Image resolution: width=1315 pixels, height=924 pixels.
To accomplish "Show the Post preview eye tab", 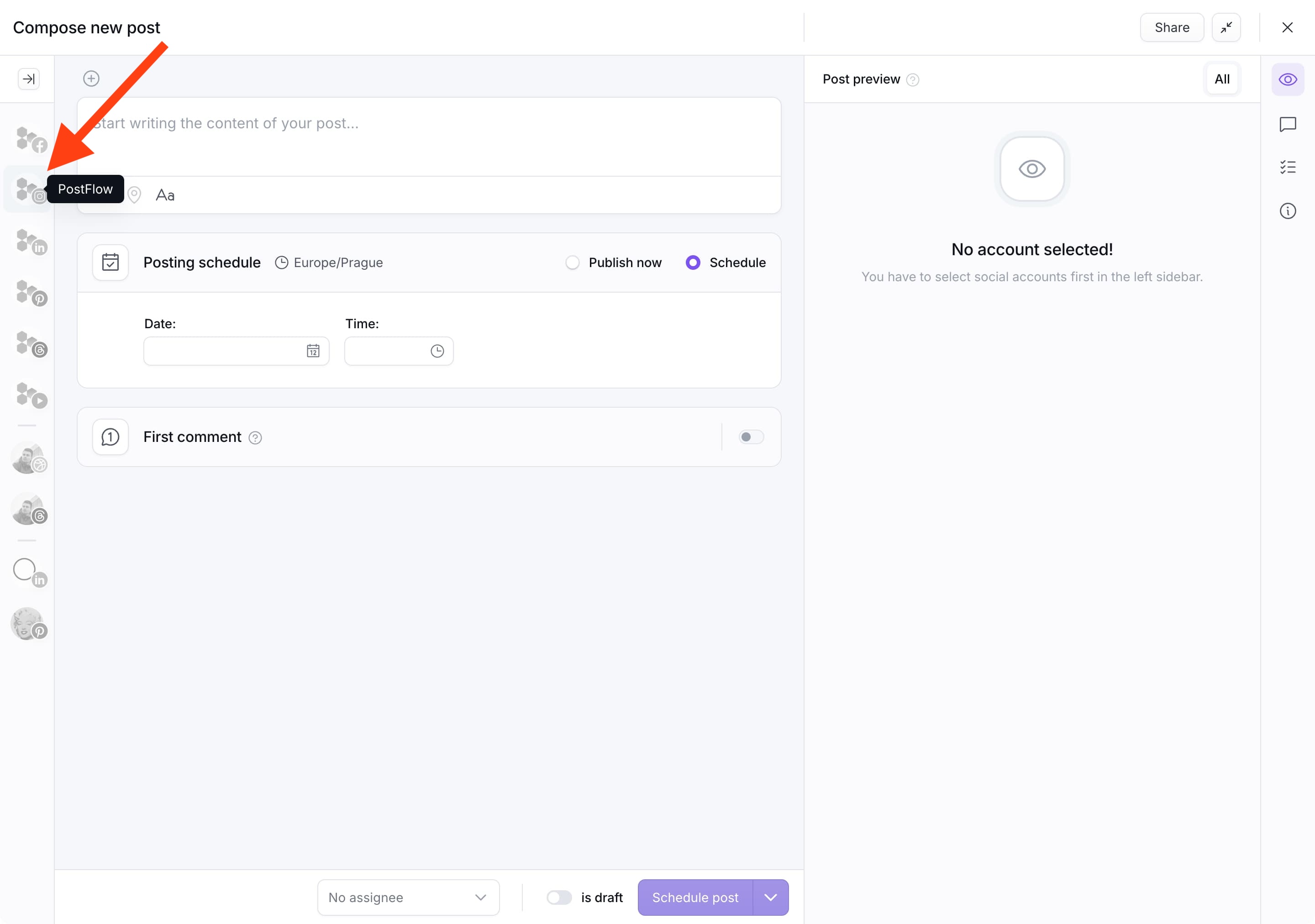I will click(1288, 79).
